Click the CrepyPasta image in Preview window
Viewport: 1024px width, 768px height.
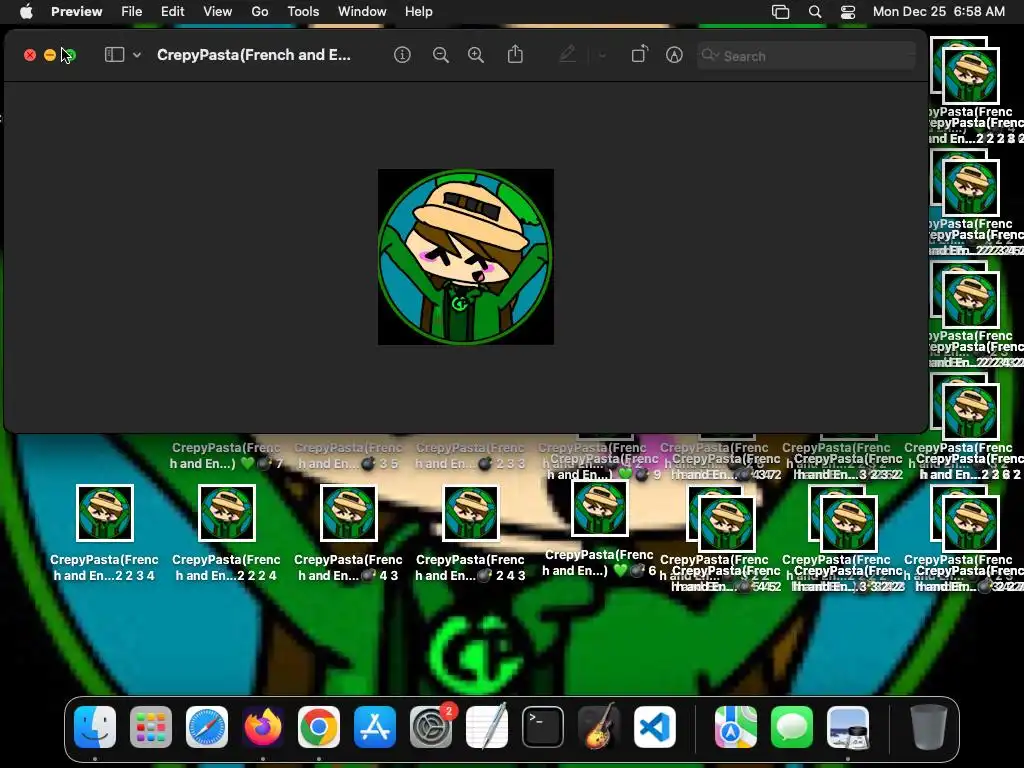tap(466, 257)
